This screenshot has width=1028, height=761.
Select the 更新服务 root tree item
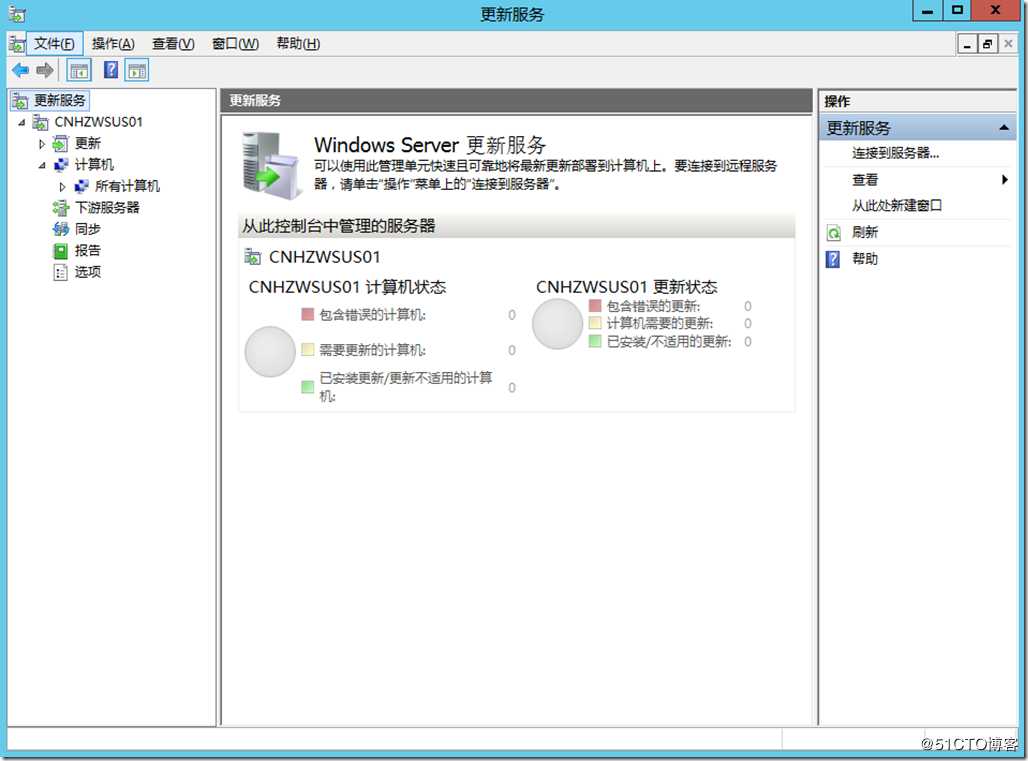point(60,100)
